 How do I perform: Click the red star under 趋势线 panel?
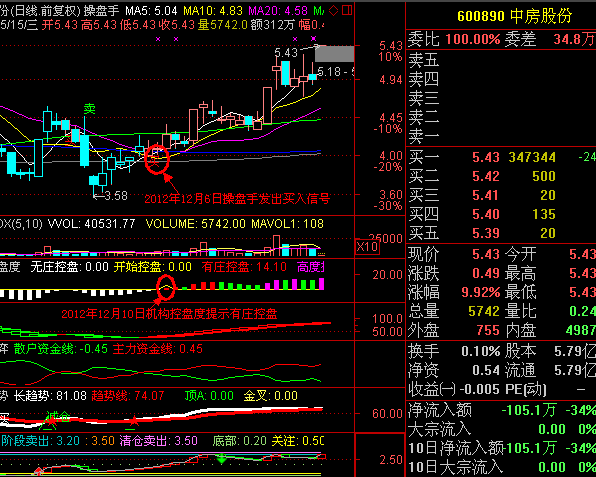pyautogui.click(x=133, y=421)
